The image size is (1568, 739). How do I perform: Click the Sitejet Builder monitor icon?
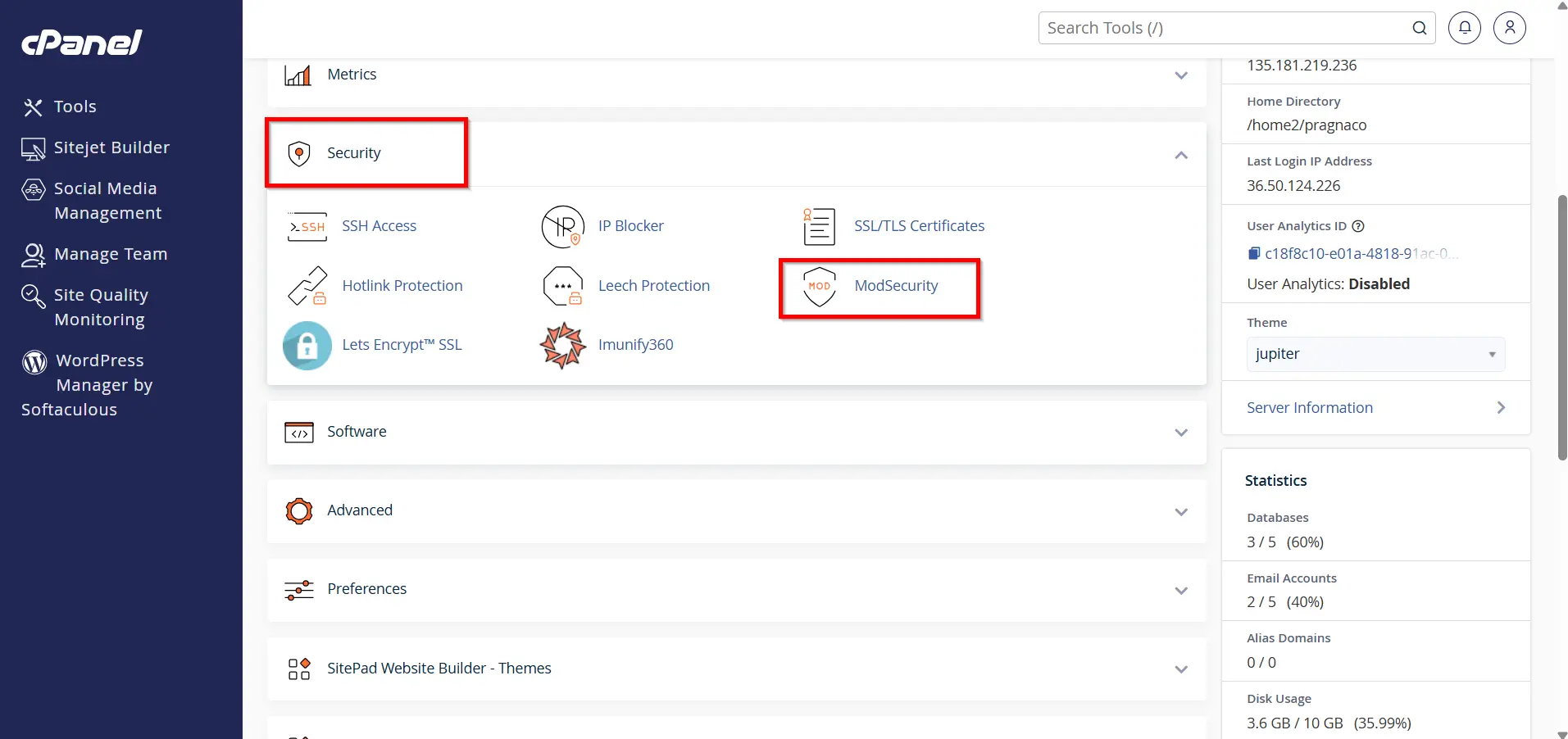click(x=33, y=148)
